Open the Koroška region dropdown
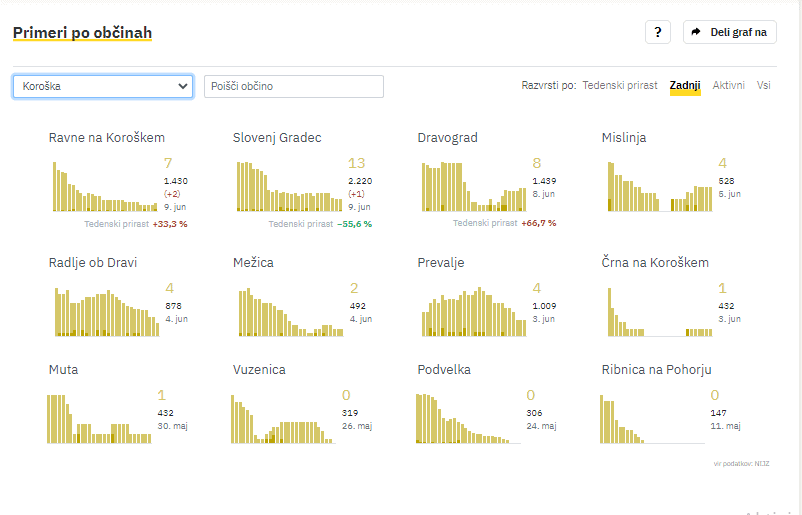 pos(103,86)
